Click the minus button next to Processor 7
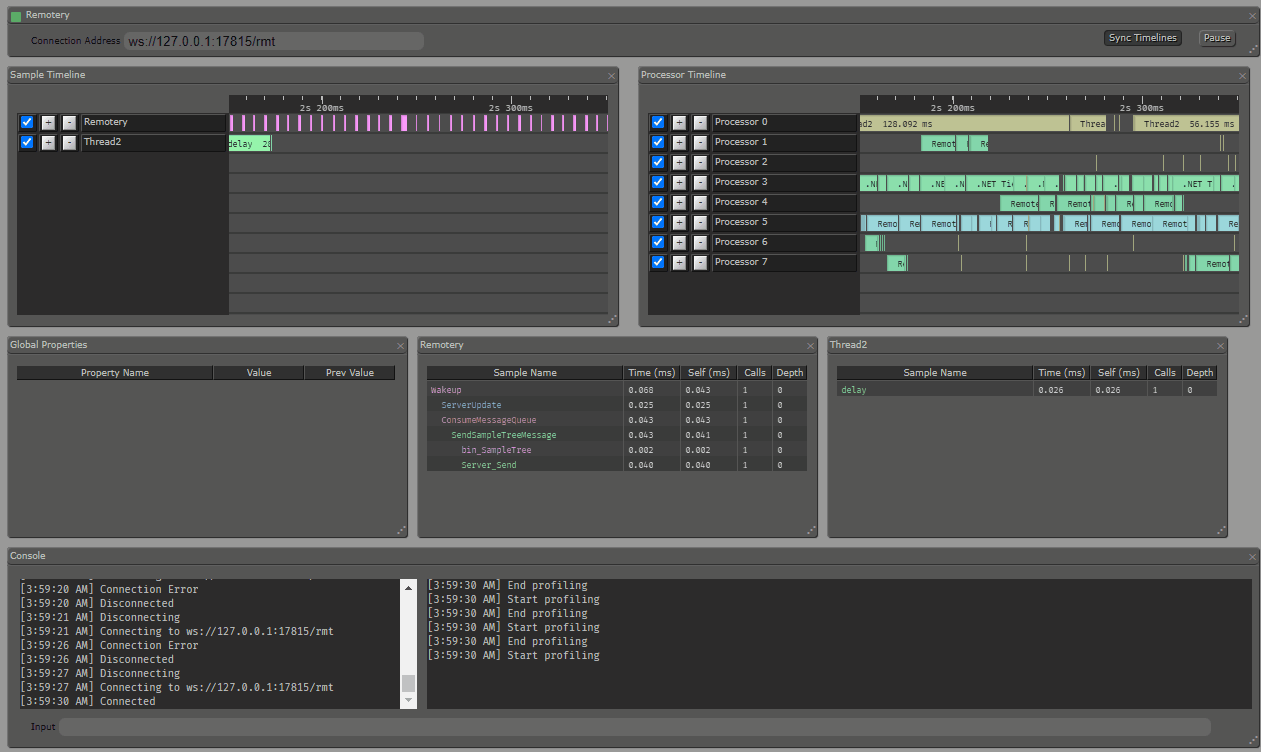Screen dimensions: 1261x752 pyautogui.click(x=700, y=262)
